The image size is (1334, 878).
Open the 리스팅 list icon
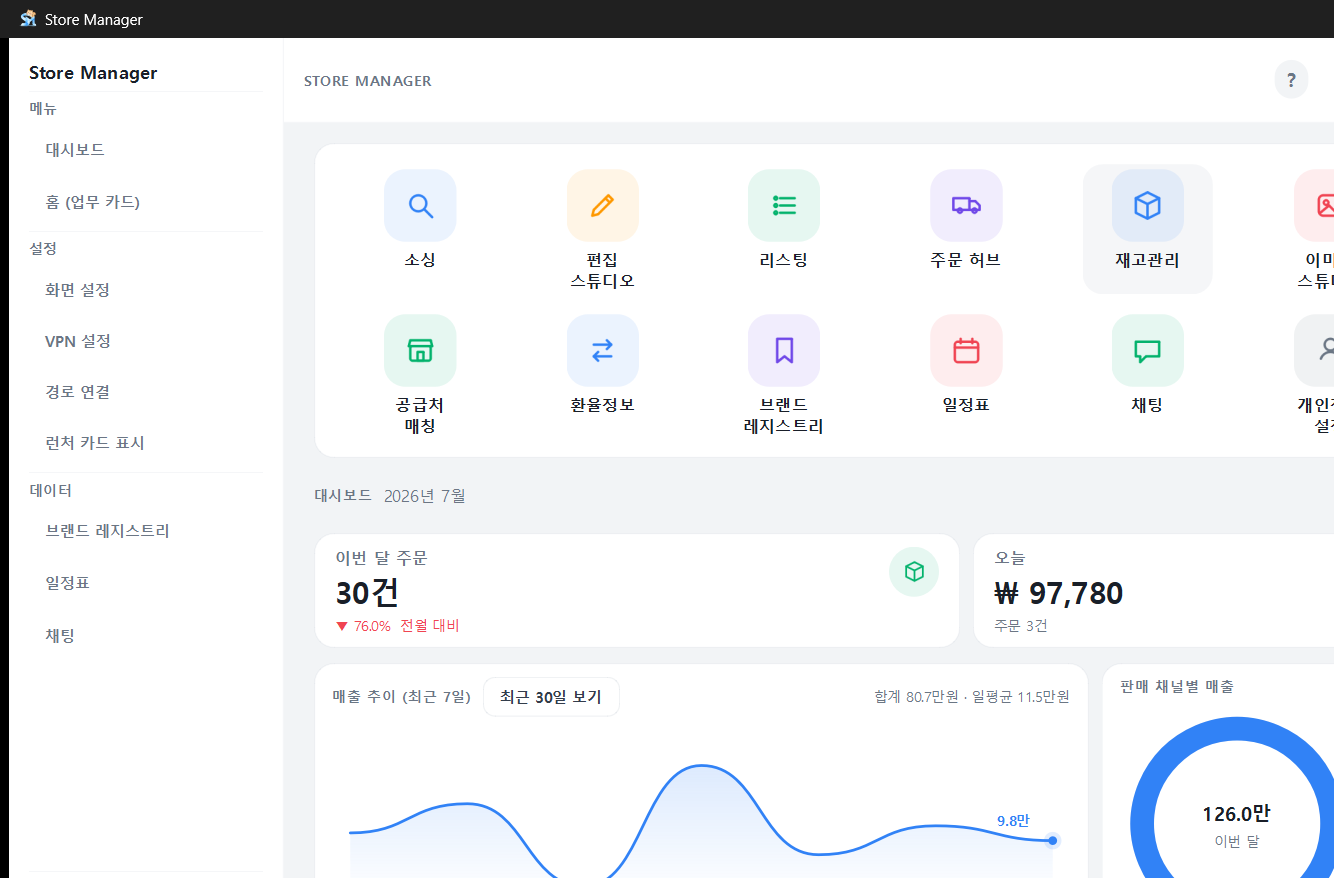pyautogui.click(x=784, y=206)
